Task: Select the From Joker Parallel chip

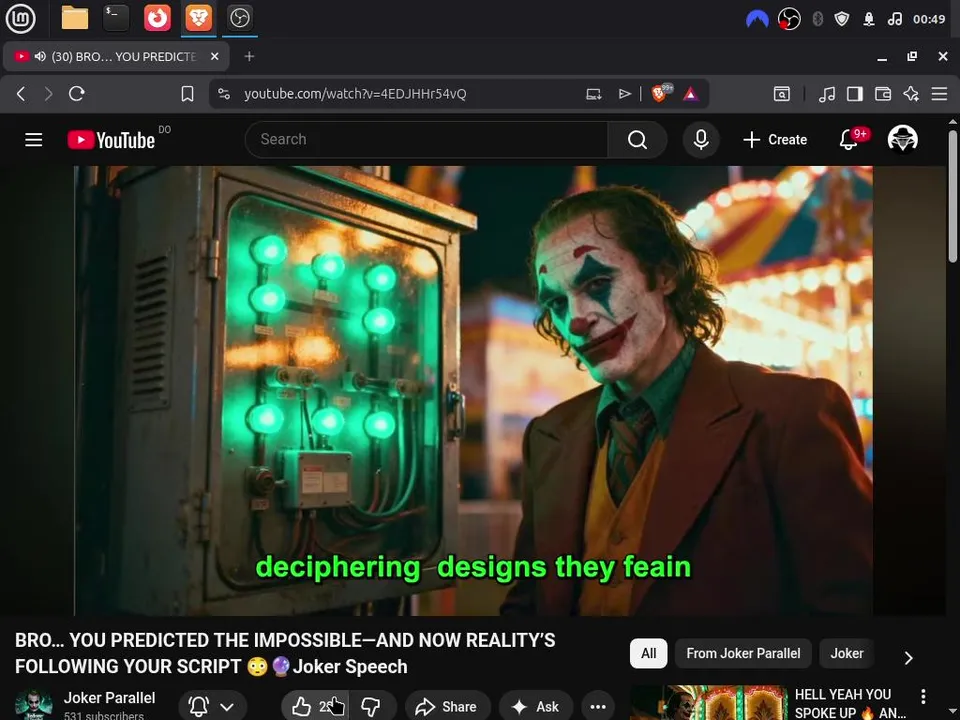Action: click(743, 653)
